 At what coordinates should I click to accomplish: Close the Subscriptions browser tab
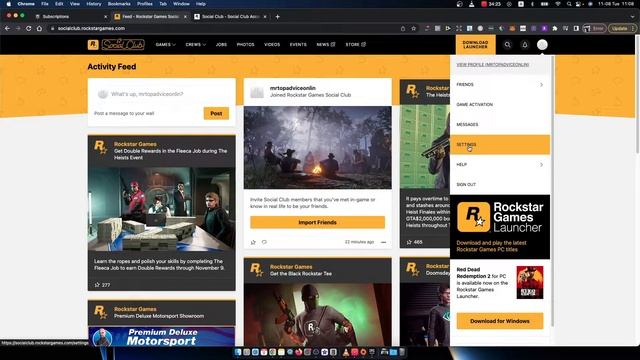[106, 16]
